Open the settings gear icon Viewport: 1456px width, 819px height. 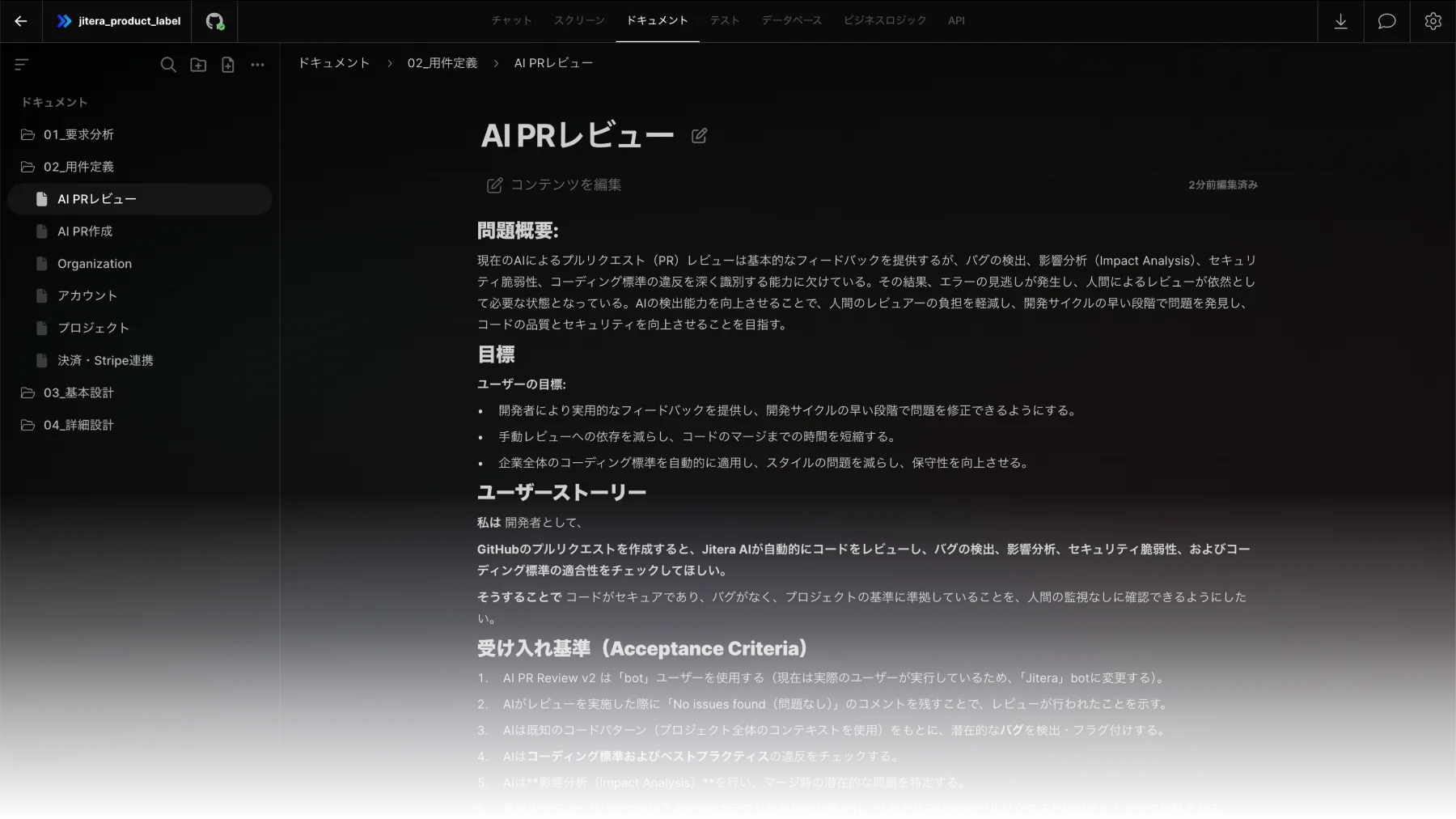pyautogui.click(x=1432, y=21)
